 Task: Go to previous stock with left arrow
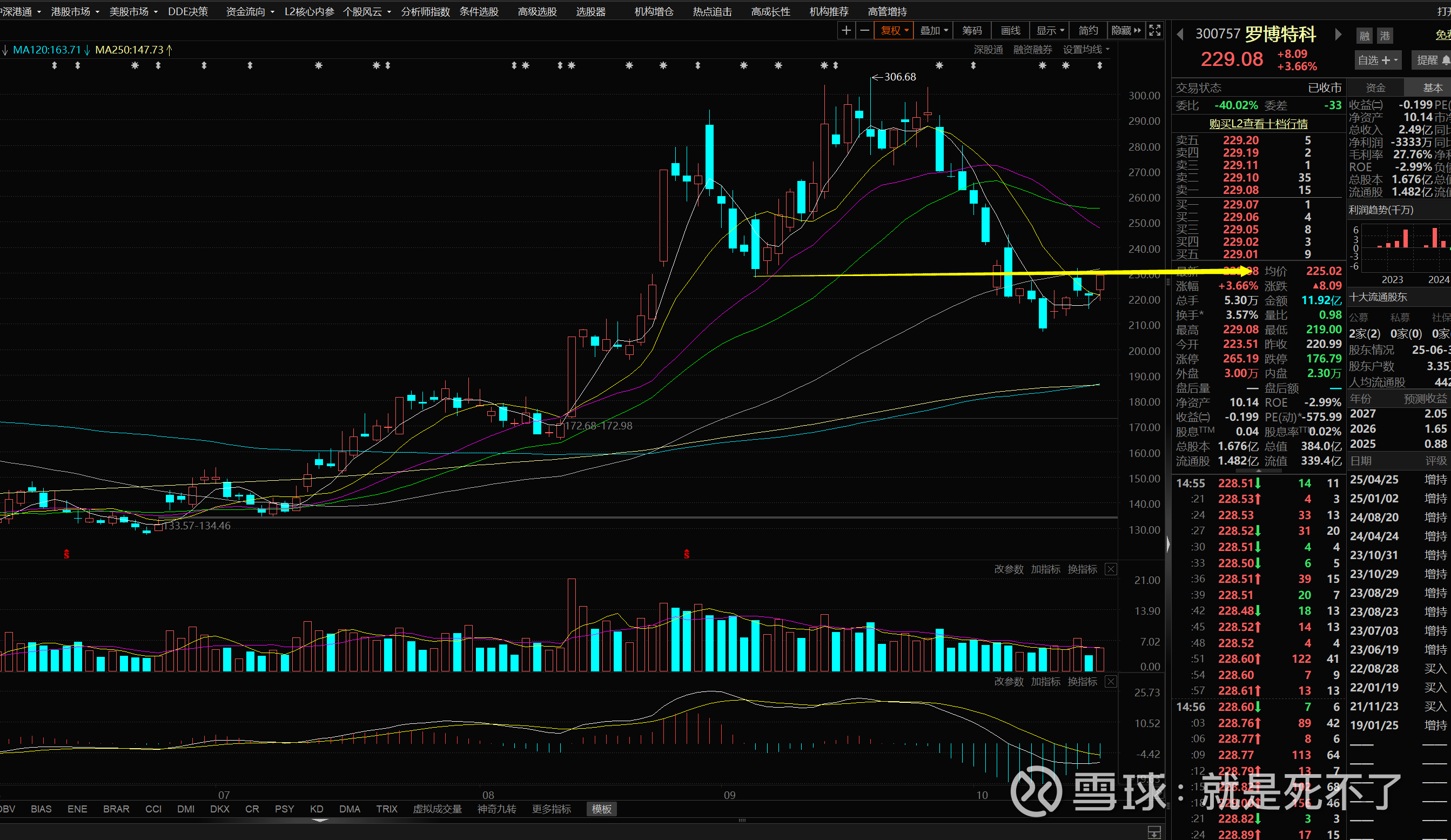1180,35
